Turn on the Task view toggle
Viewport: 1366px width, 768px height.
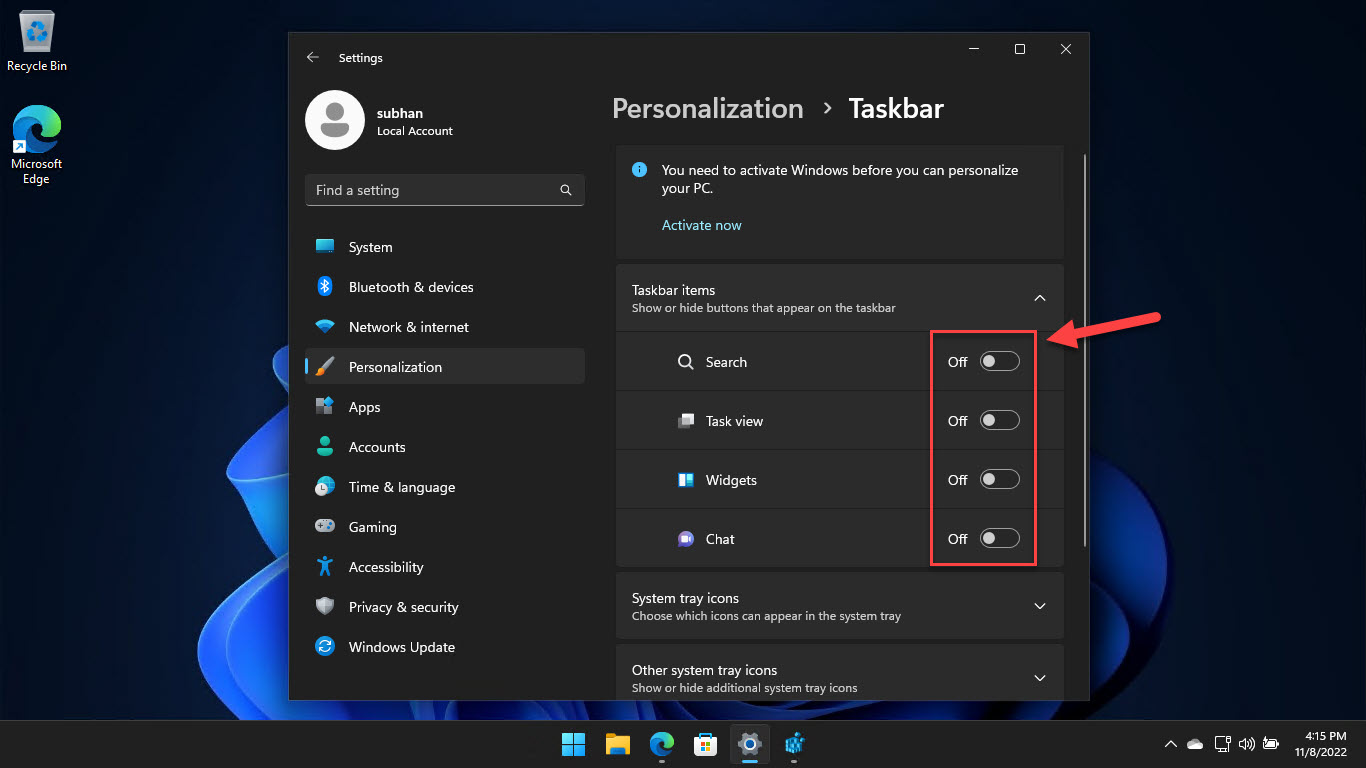[x=999, y=420]
